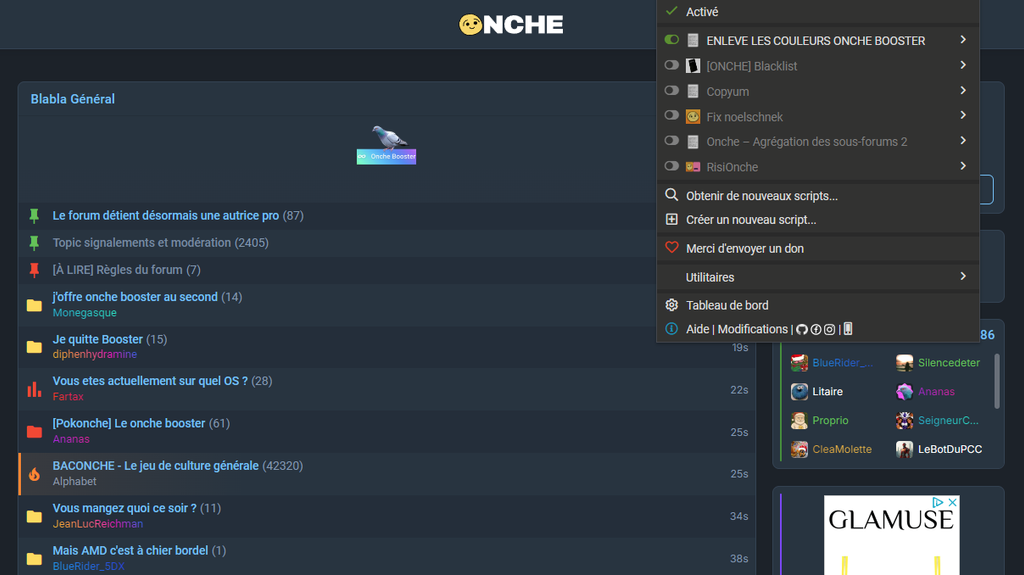This screenshot has width=1024, height=575.
Task: Expand Fix noelschnek script submenu chevron
Action: tap(963, 116)
